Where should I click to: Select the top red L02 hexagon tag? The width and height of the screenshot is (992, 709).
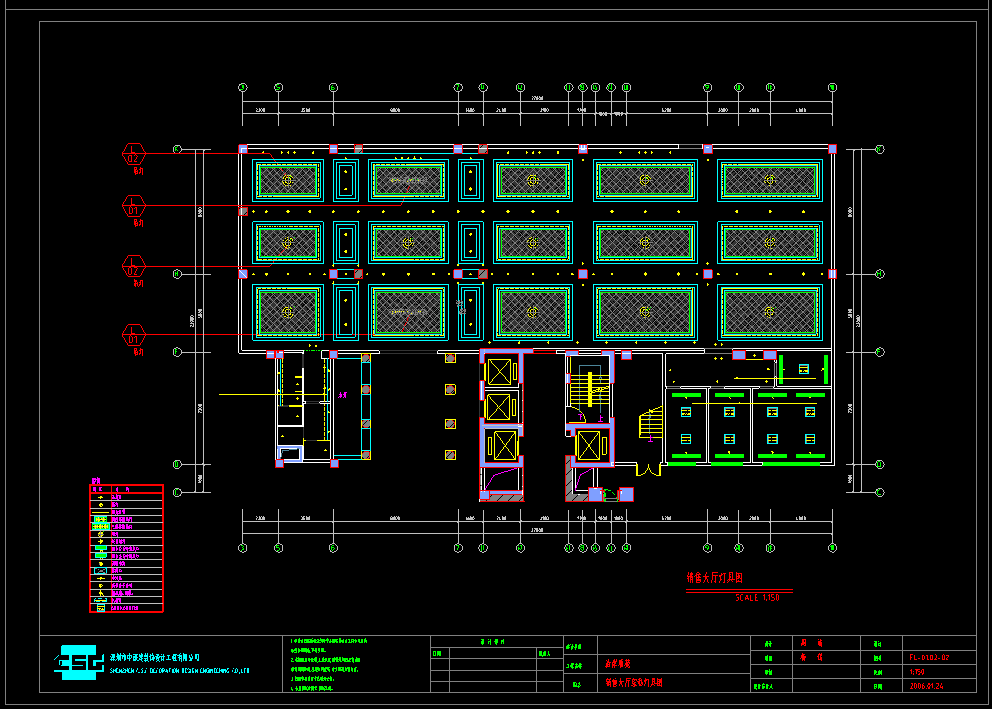pos(134,155)
